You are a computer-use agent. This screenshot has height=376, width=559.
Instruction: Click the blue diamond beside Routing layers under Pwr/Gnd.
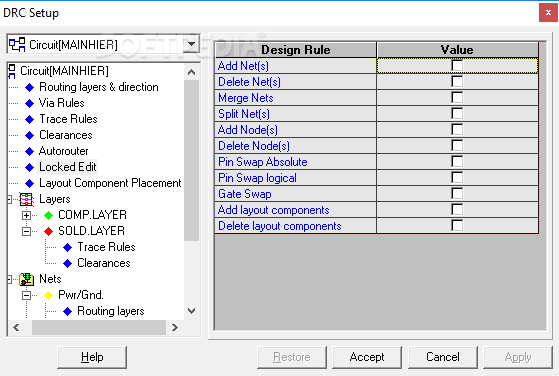[67, 311]
